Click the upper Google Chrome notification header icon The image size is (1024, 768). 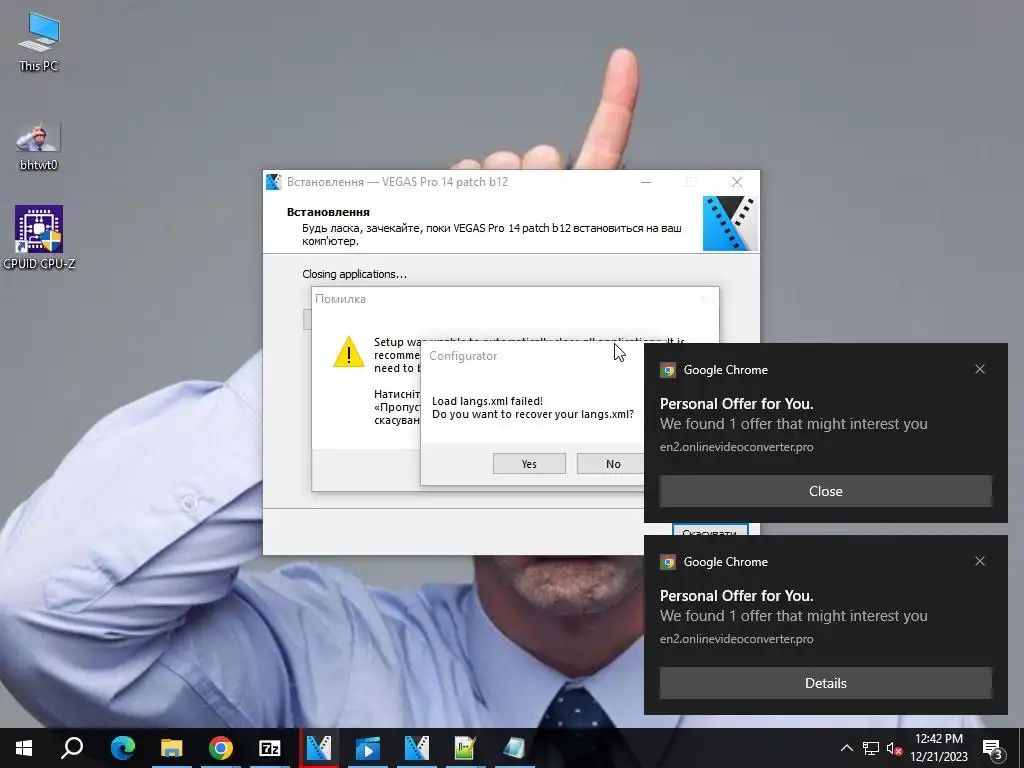(667, 370)
